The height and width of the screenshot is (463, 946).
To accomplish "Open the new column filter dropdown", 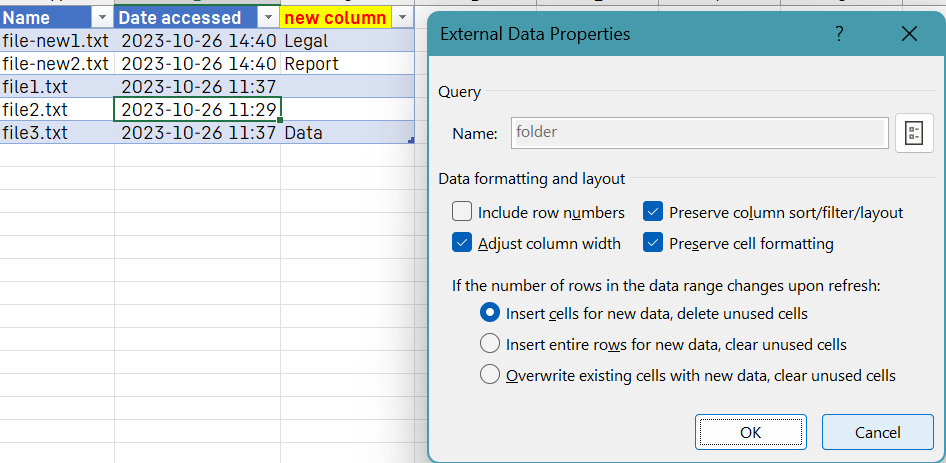I will (402, 18).
